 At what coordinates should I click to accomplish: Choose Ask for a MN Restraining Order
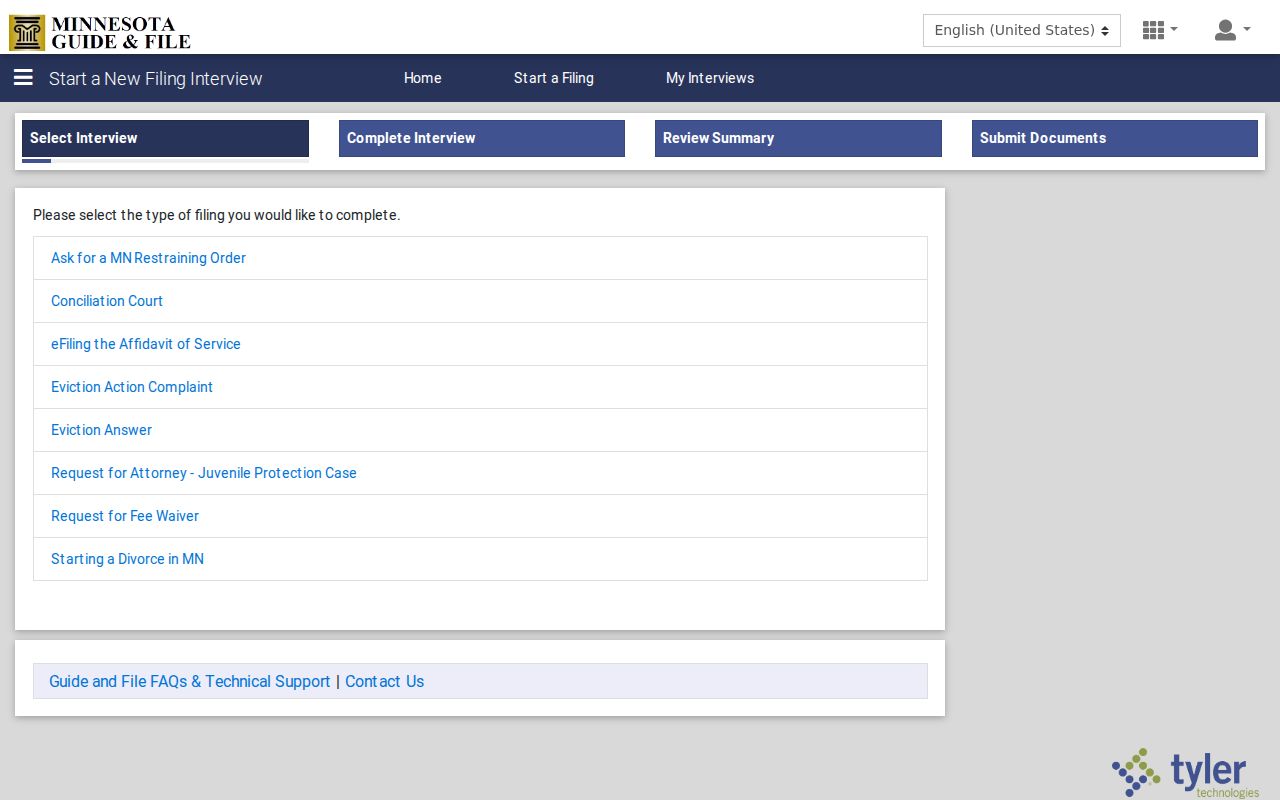(x=480, y=258)
